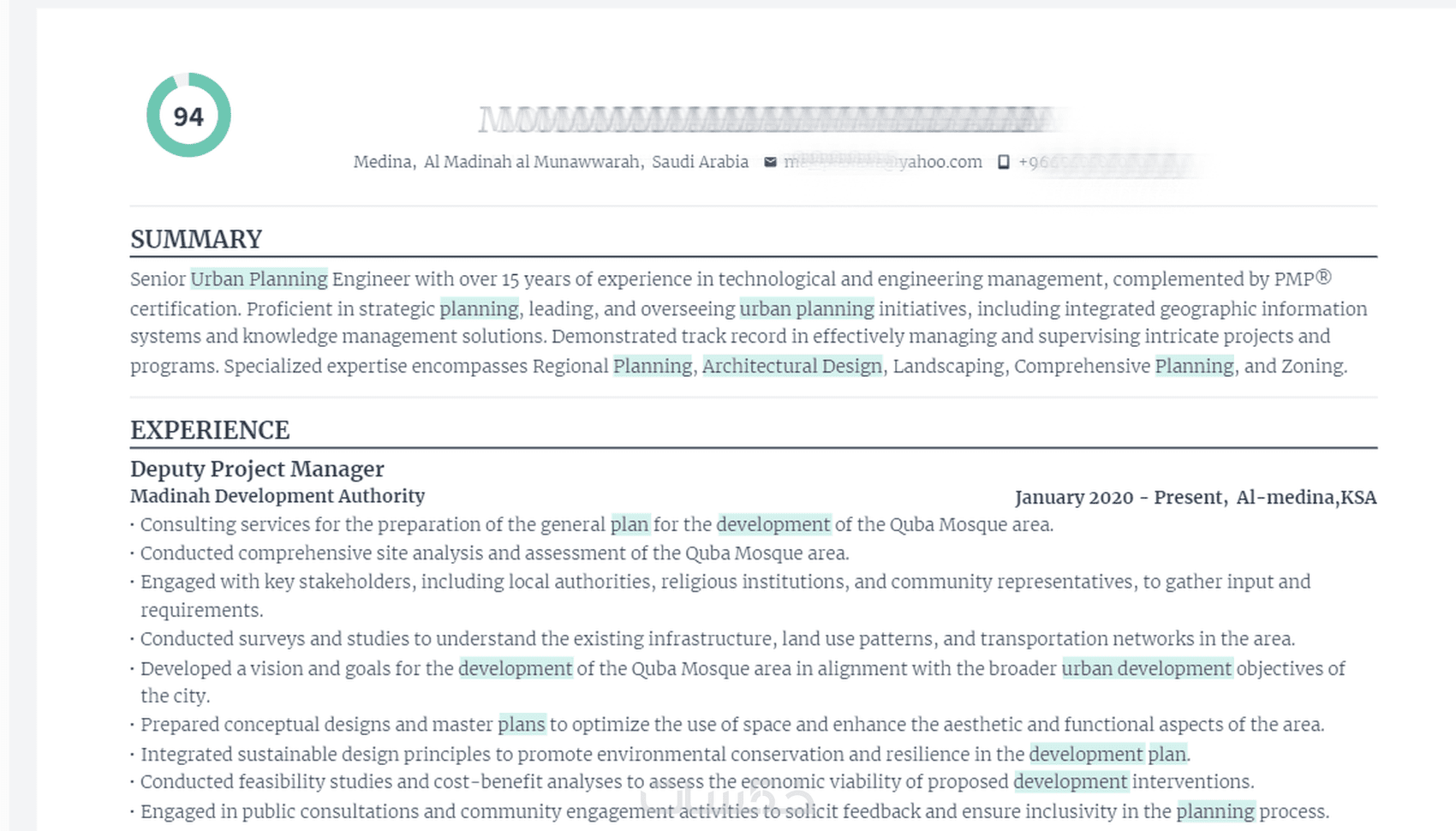
Task: Select the Medina, Saudi Arabia location text
Action: pos(551,162)
